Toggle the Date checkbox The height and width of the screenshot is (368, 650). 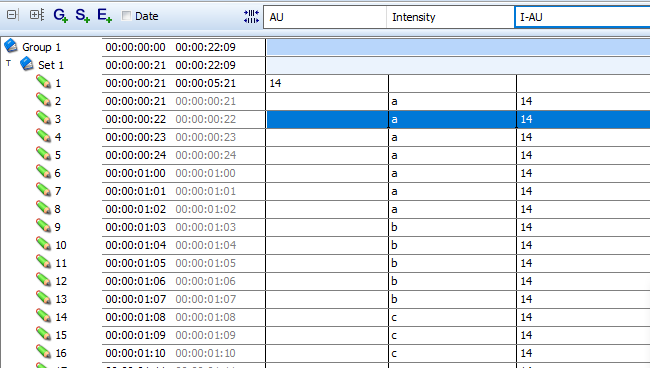126,16
